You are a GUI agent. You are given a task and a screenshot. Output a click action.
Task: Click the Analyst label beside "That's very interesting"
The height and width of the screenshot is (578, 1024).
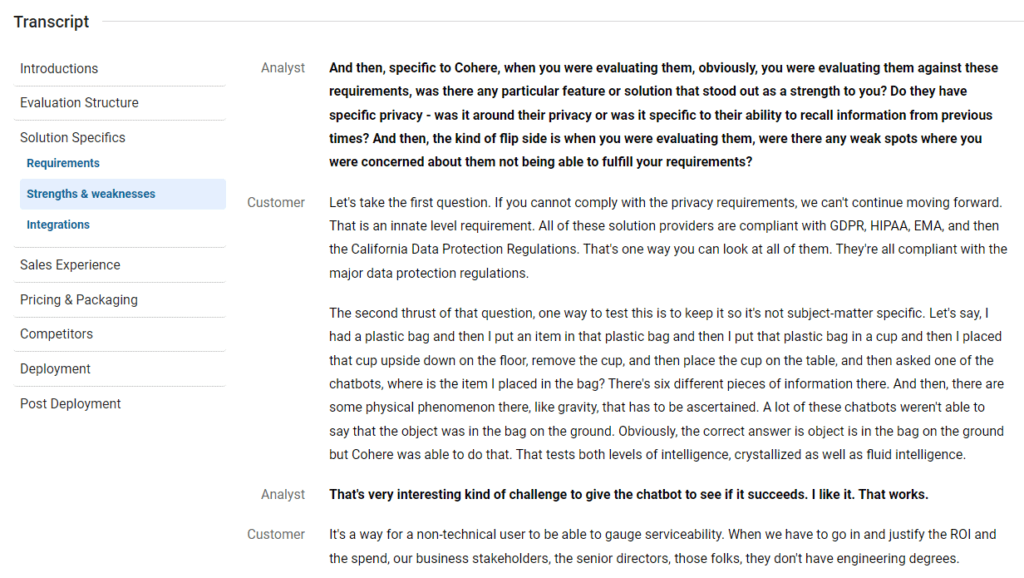click(283, 495)
